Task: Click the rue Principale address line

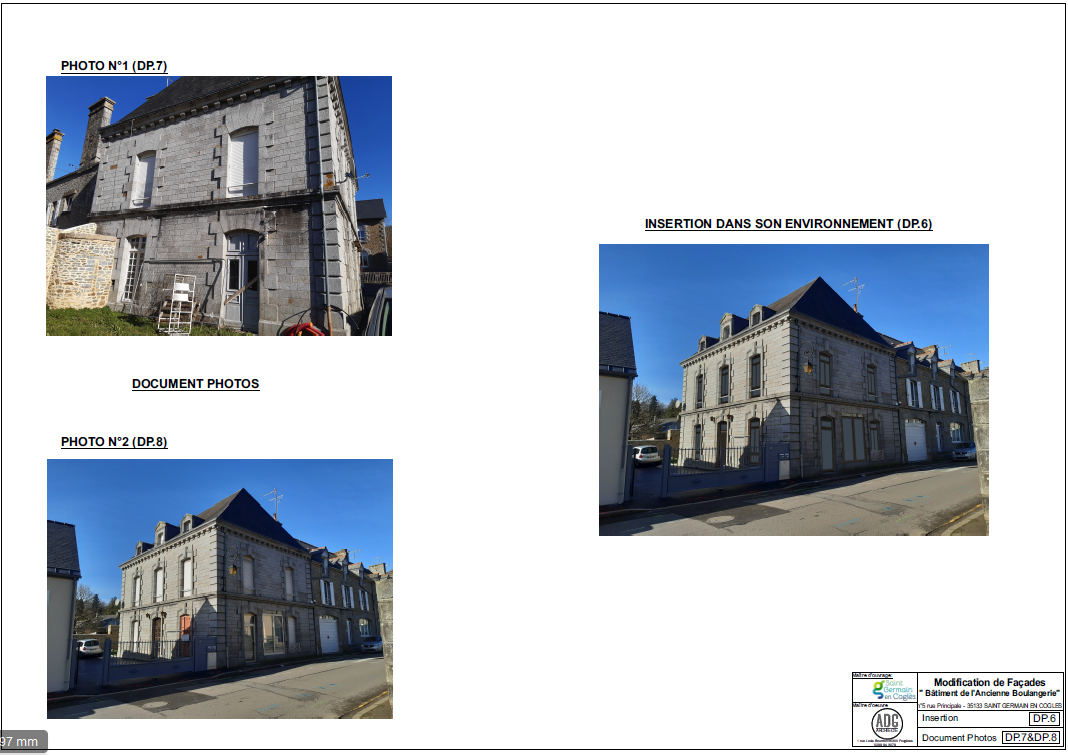Action: (989, 706)
